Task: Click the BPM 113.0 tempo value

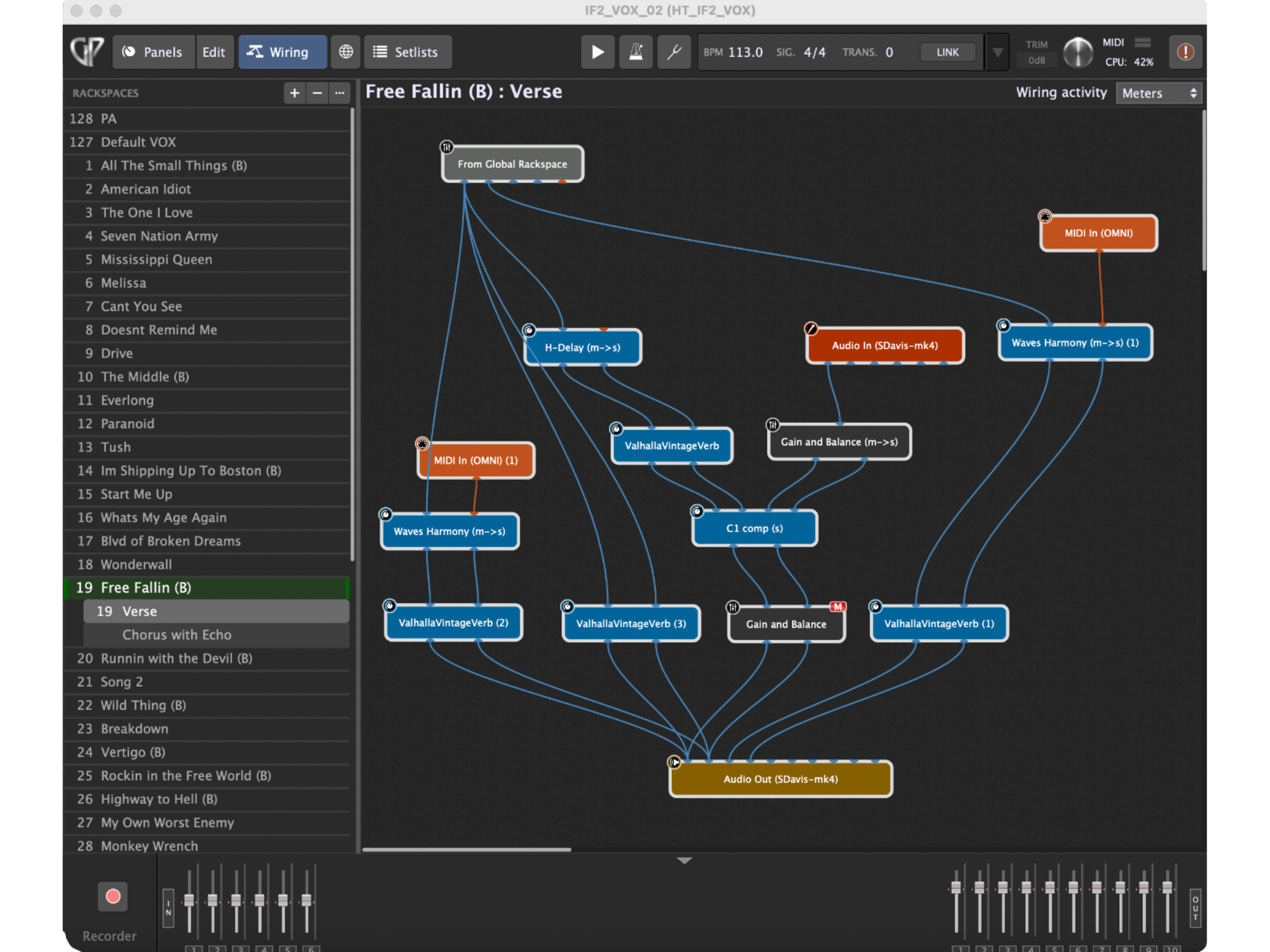Action: (745, 53)
